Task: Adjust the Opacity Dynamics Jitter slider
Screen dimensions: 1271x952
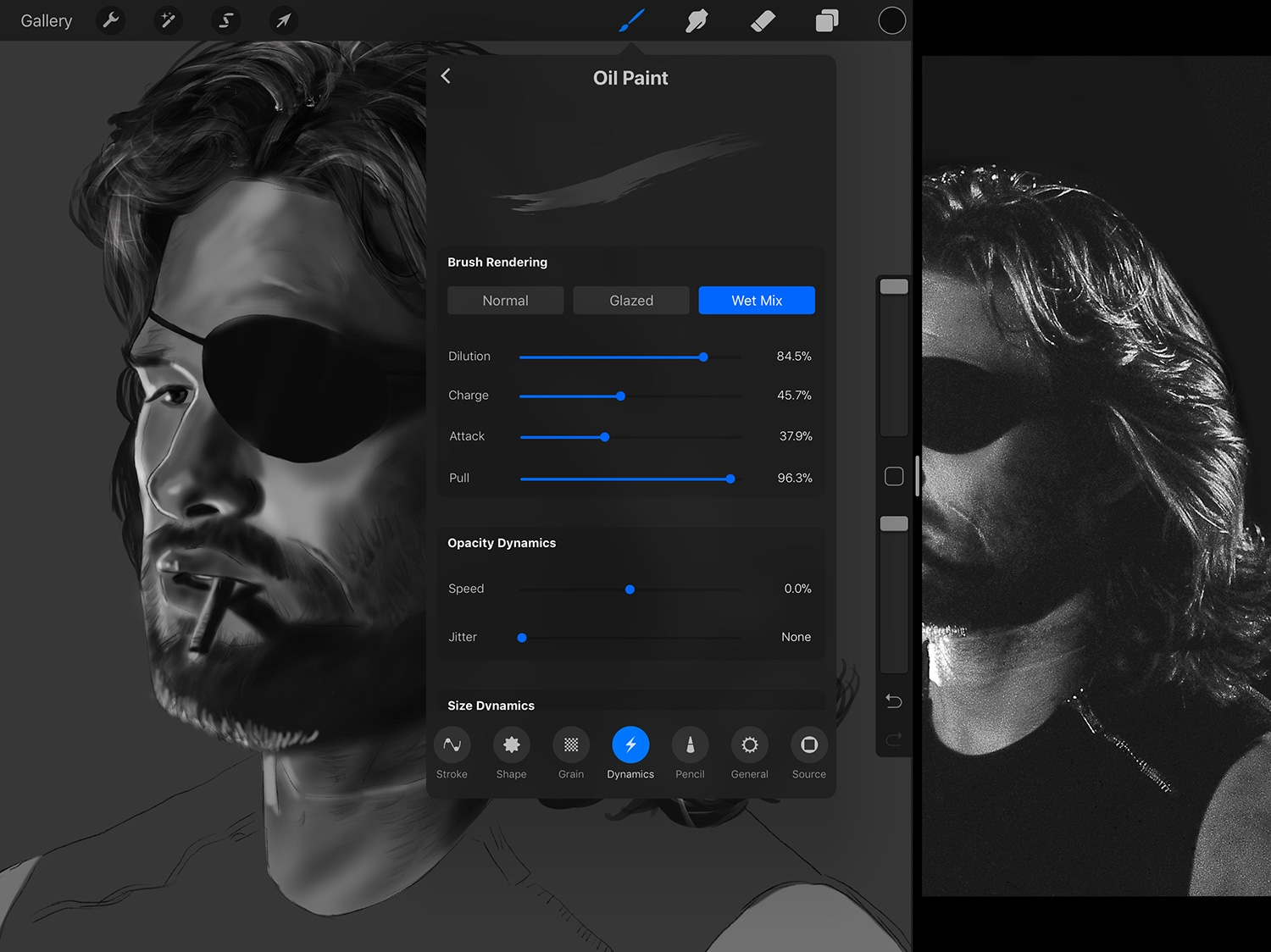Action: click(x=630, y=638)
